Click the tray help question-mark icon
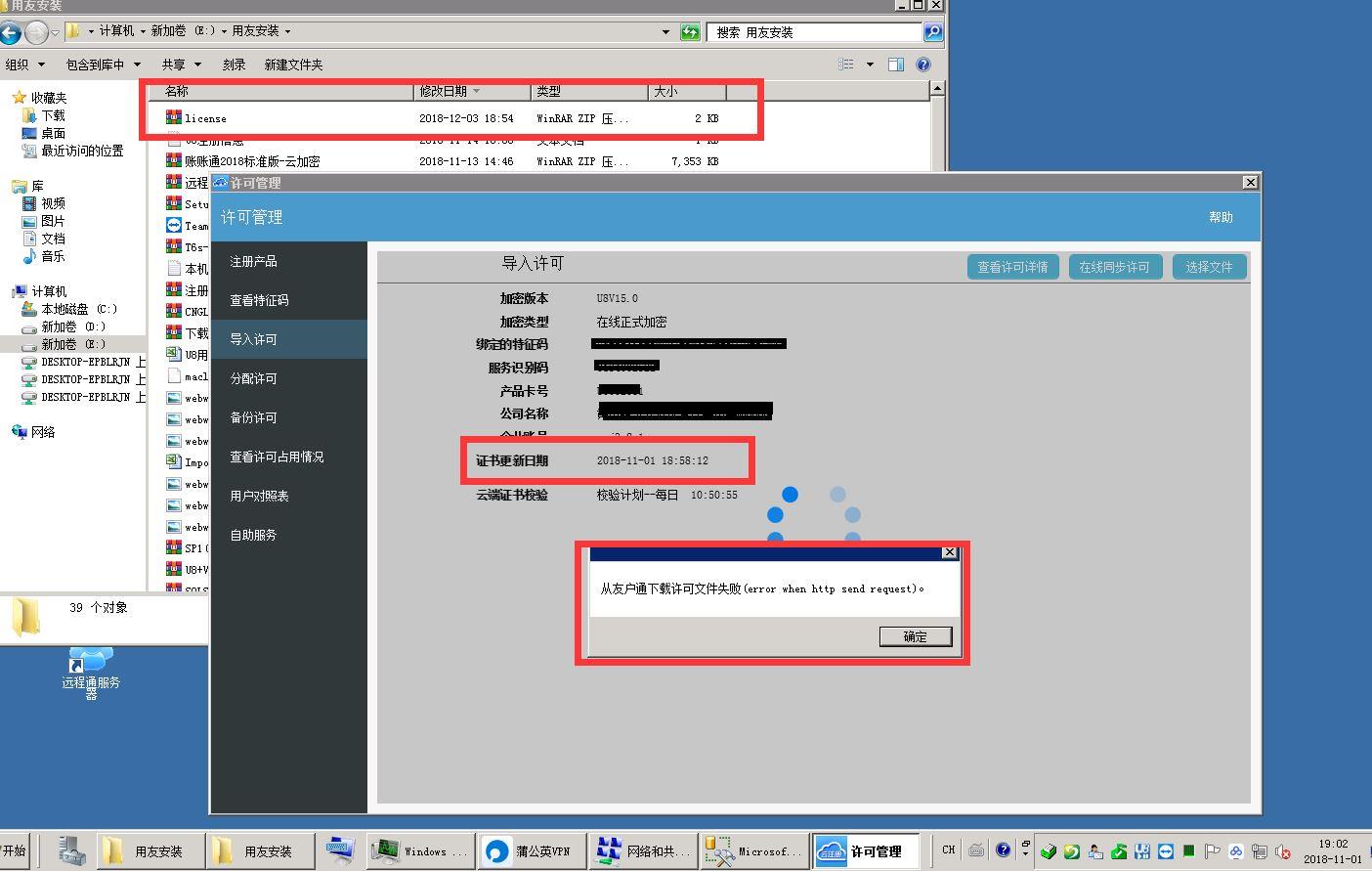 [x=1002, y=850]
